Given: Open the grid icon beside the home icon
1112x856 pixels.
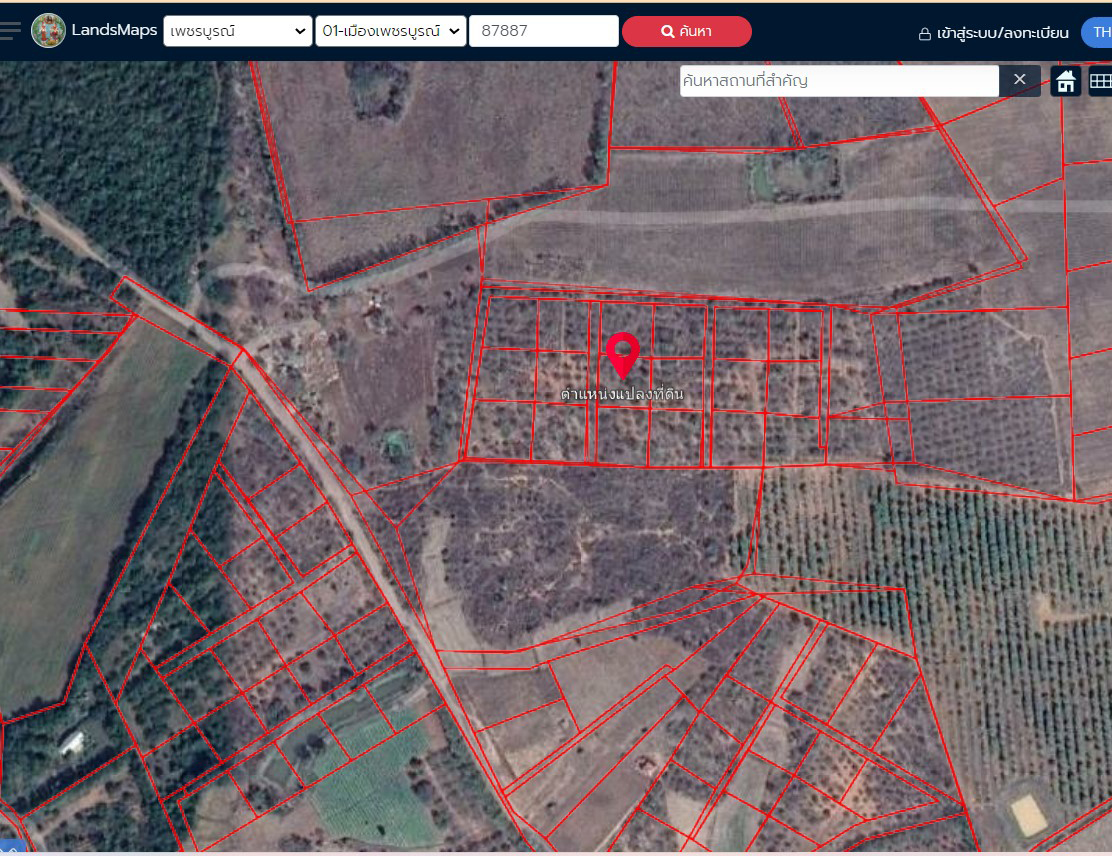Looking at the screenshot, I should click(1100, 81).
